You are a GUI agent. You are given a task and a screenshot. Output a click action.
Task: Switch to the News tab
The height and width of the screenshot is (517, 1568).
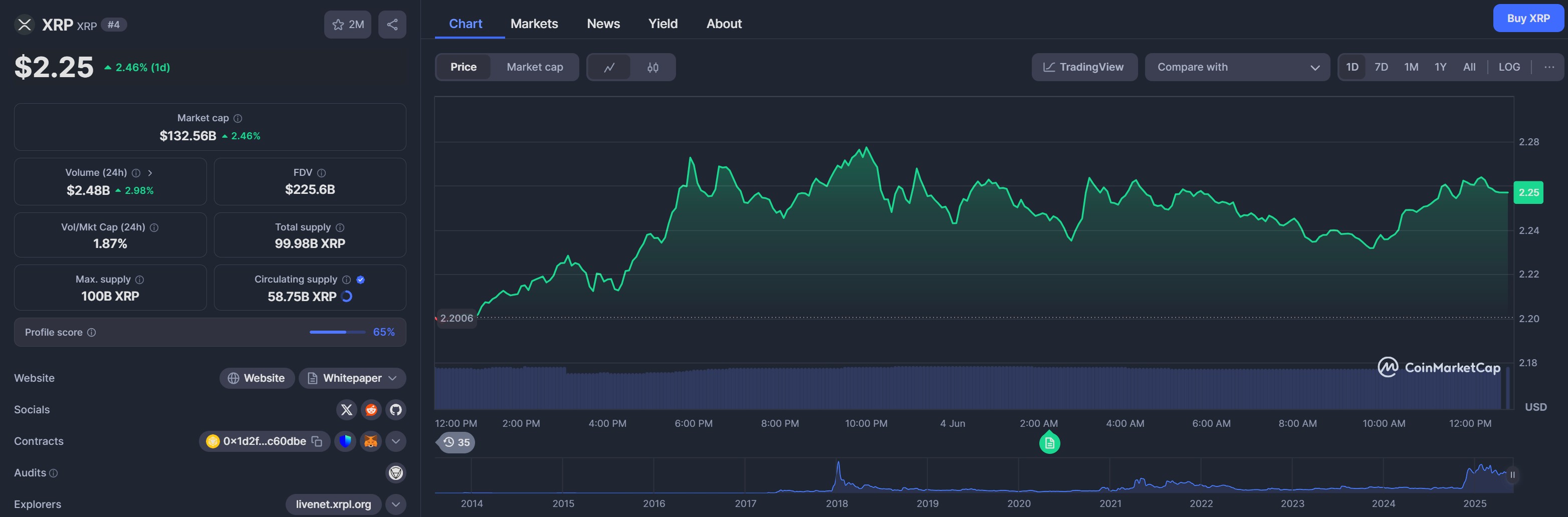click(603, 24)
